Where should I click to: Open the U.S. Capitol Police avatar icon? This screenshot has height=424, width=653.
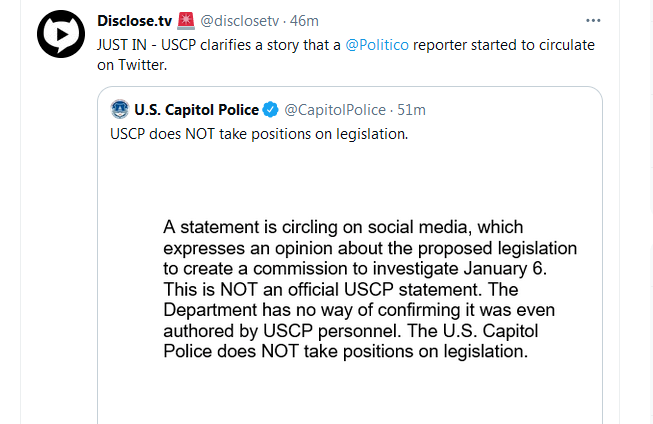point(120,110)
